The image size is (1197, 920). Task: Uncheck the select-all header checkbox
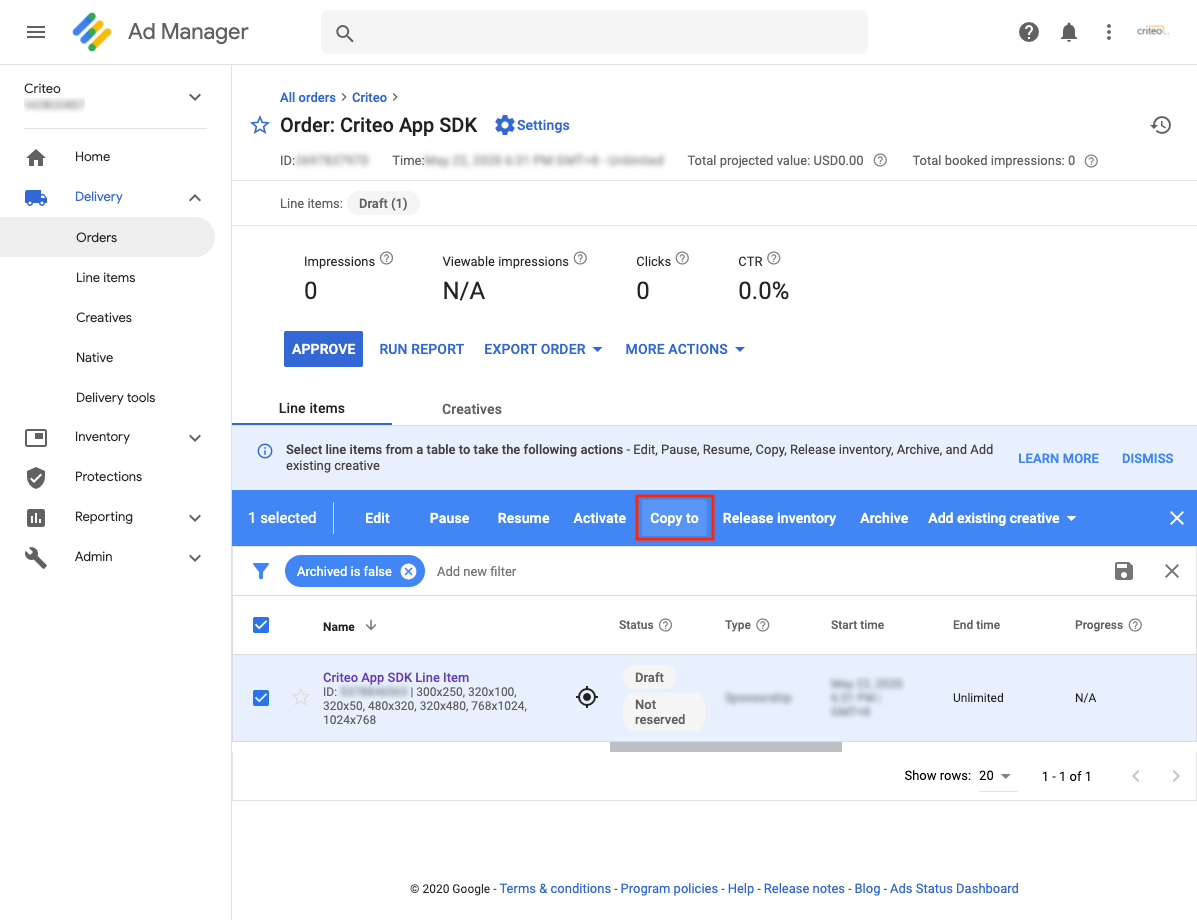pos(261,625)
